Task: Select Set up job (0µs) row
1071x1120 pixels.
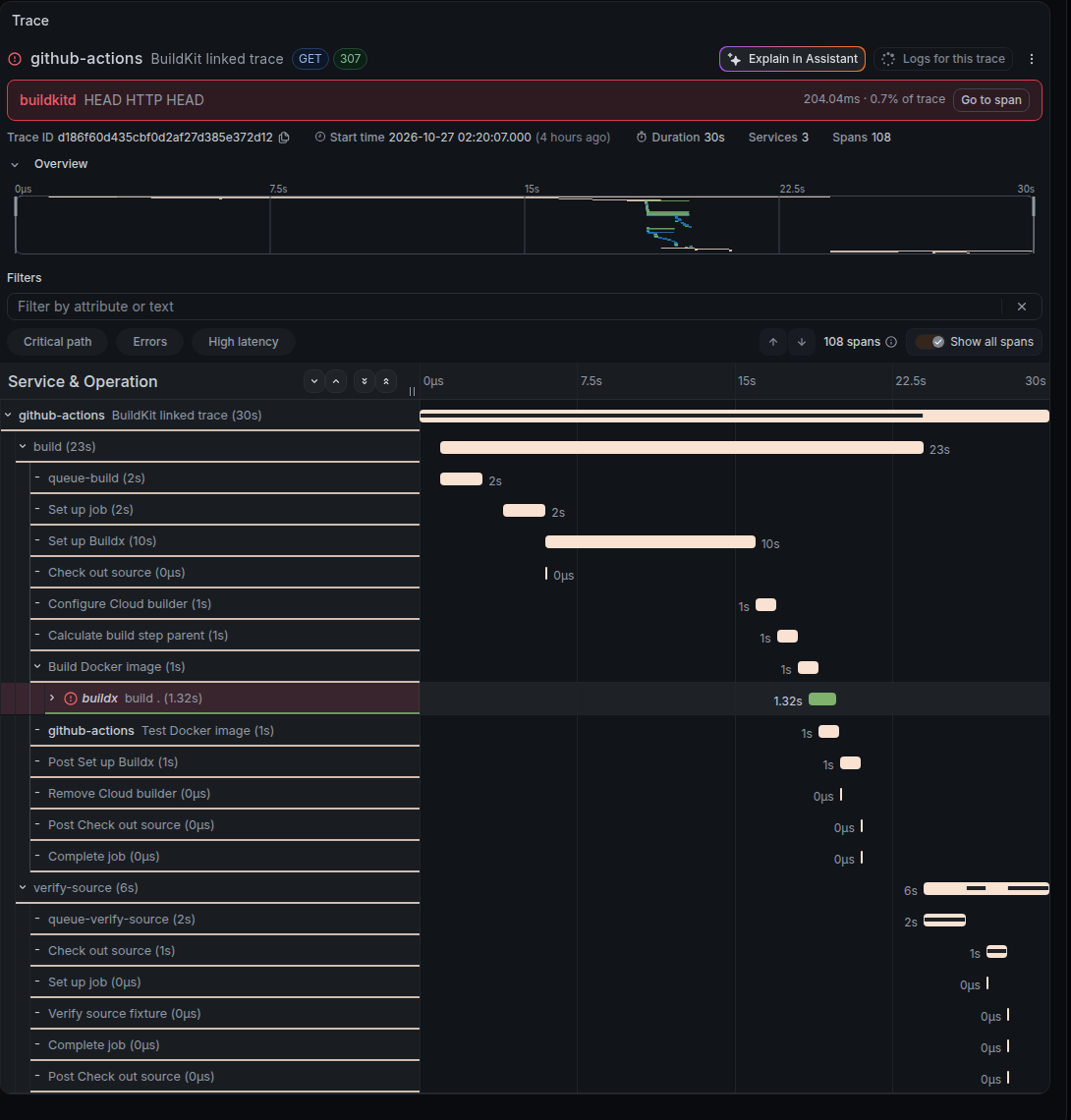Action: tap(224, 982)
